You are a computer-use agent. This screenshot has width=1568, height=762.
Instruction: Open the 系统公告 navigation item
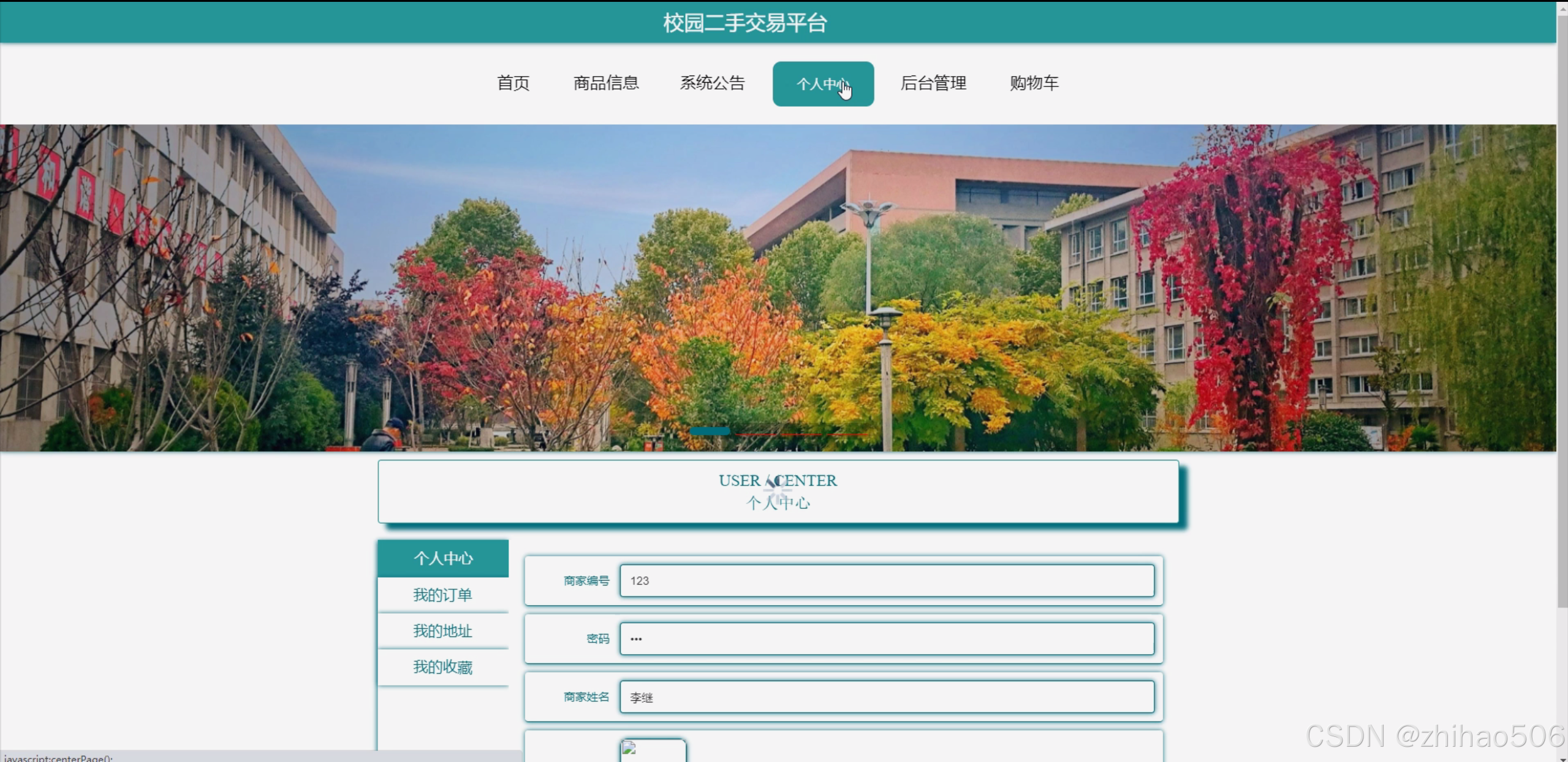point(712,83)
